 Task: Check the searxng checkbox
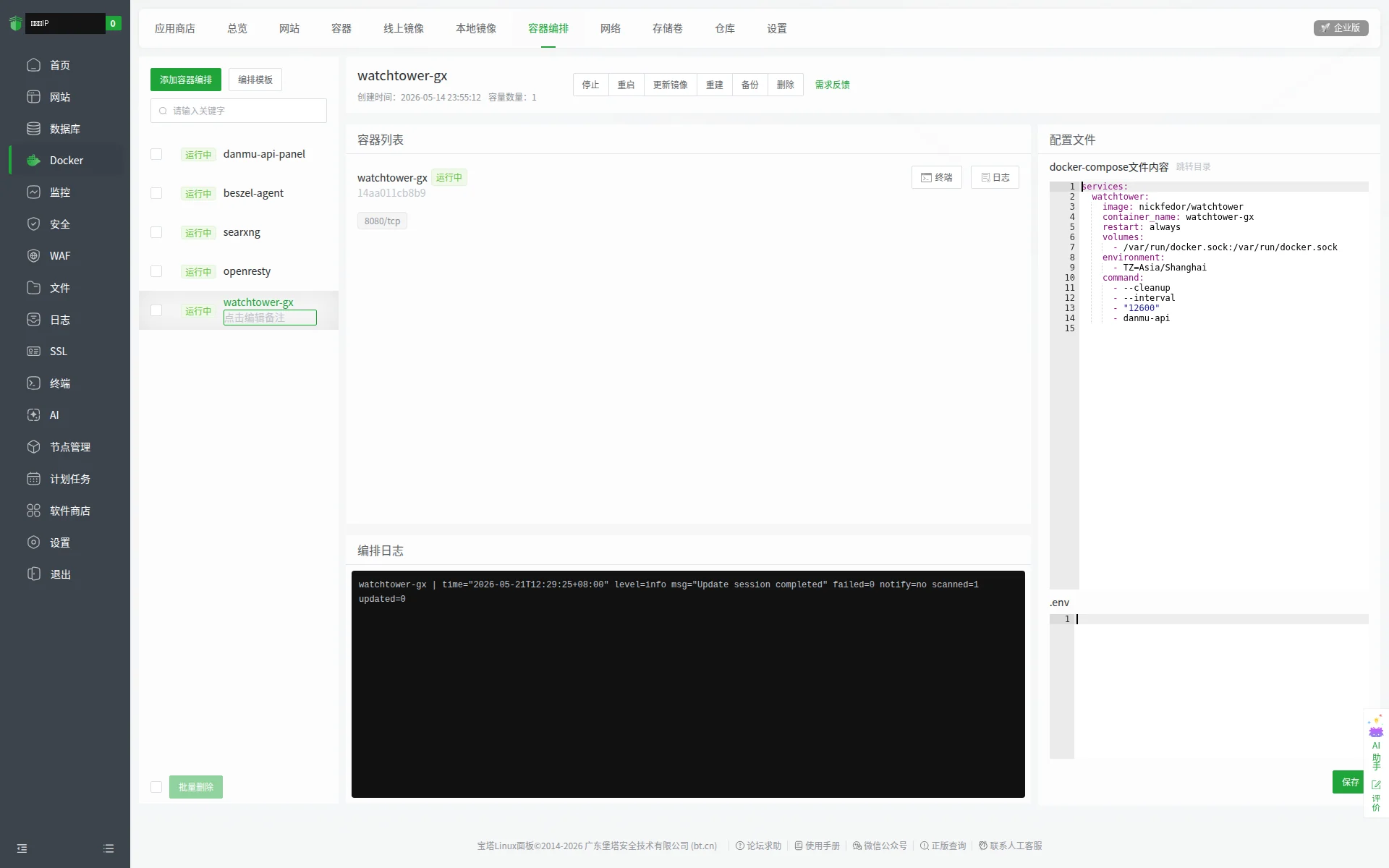(156, 232)
